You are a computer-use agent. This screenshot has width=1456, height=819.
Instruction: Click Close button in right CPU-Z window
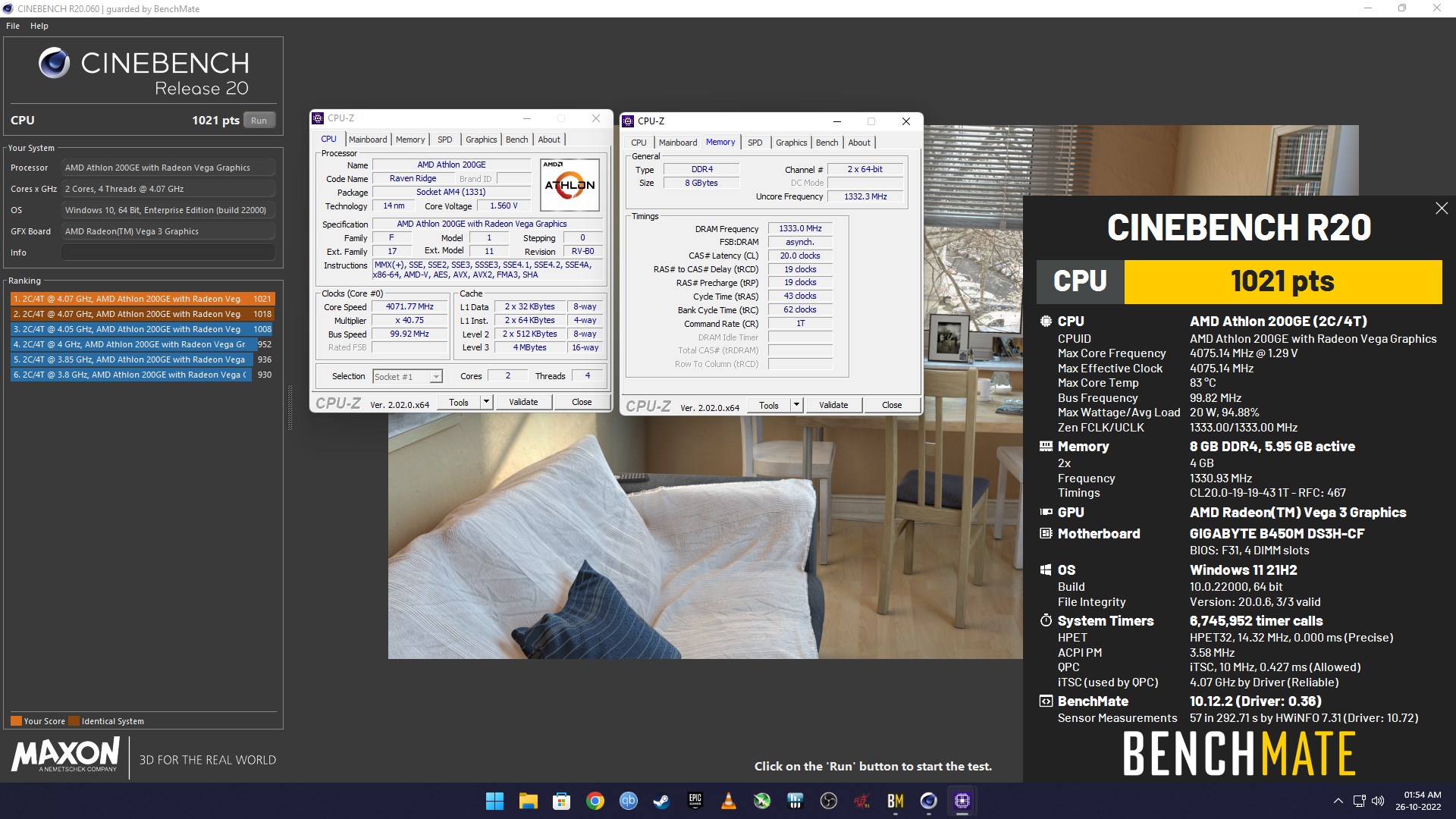click(x=892, y=406)
